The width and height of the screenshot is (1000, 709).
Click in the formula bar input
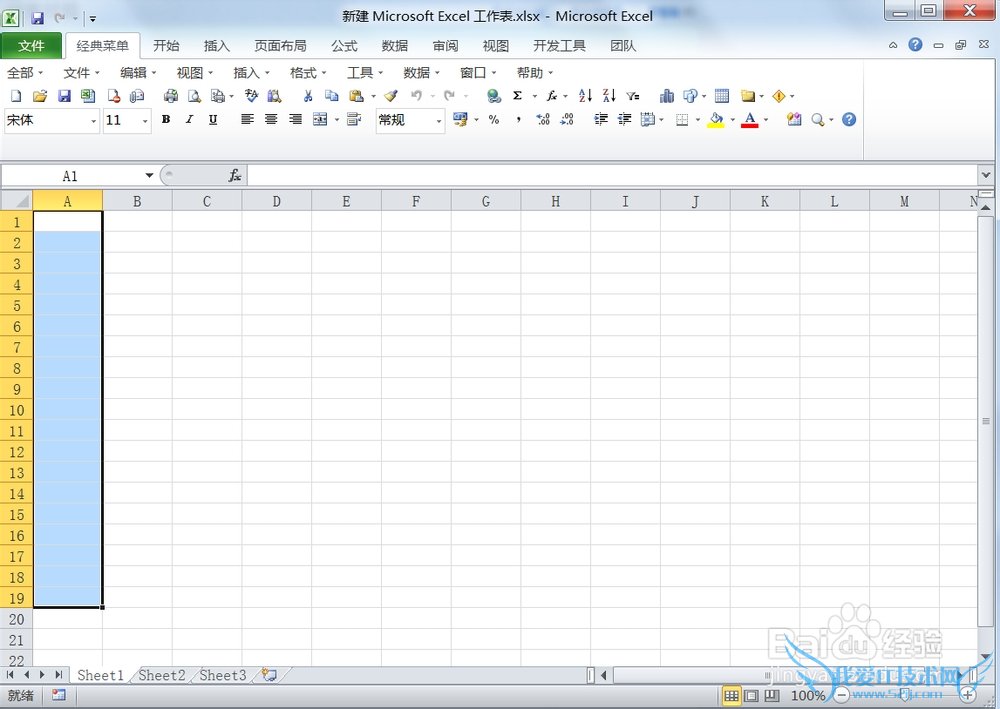[612, 175]
